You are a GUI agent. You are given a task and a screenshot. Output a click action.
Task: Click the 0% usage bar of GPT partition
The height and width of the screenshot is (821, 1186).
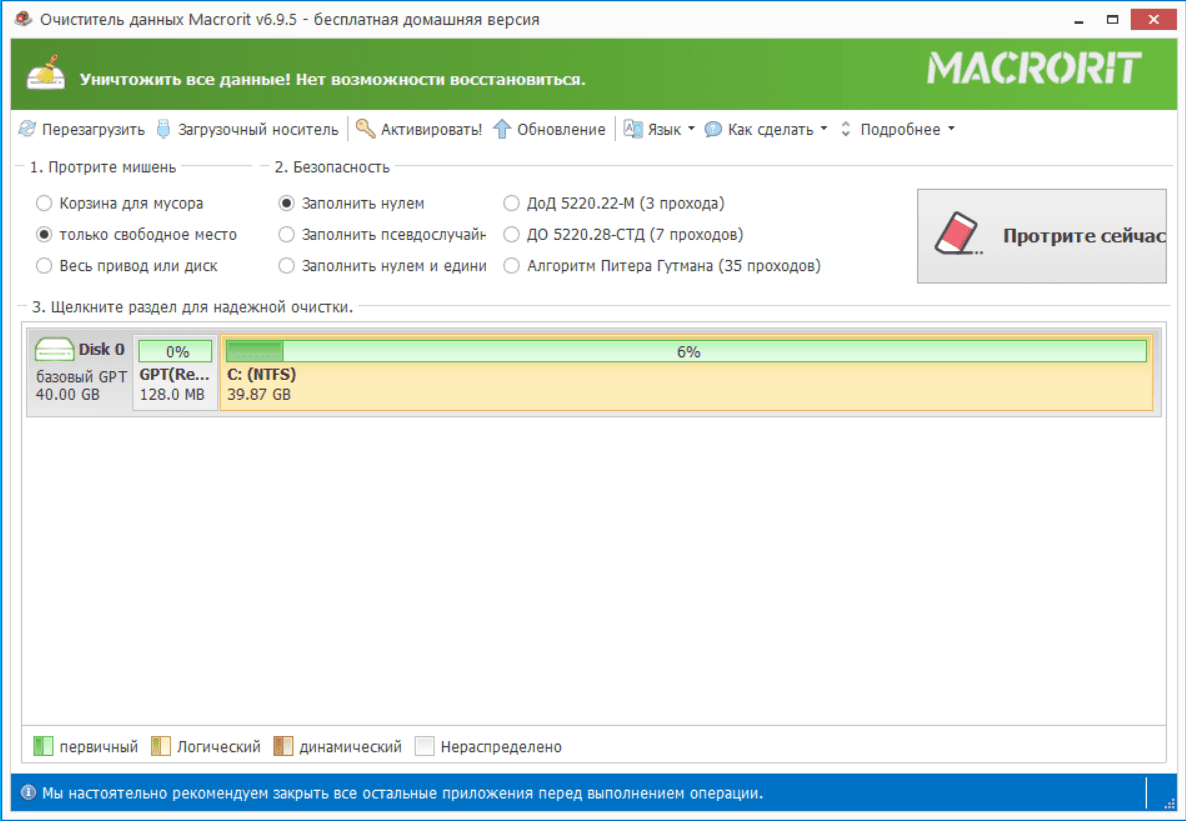(x=175, y=351)
